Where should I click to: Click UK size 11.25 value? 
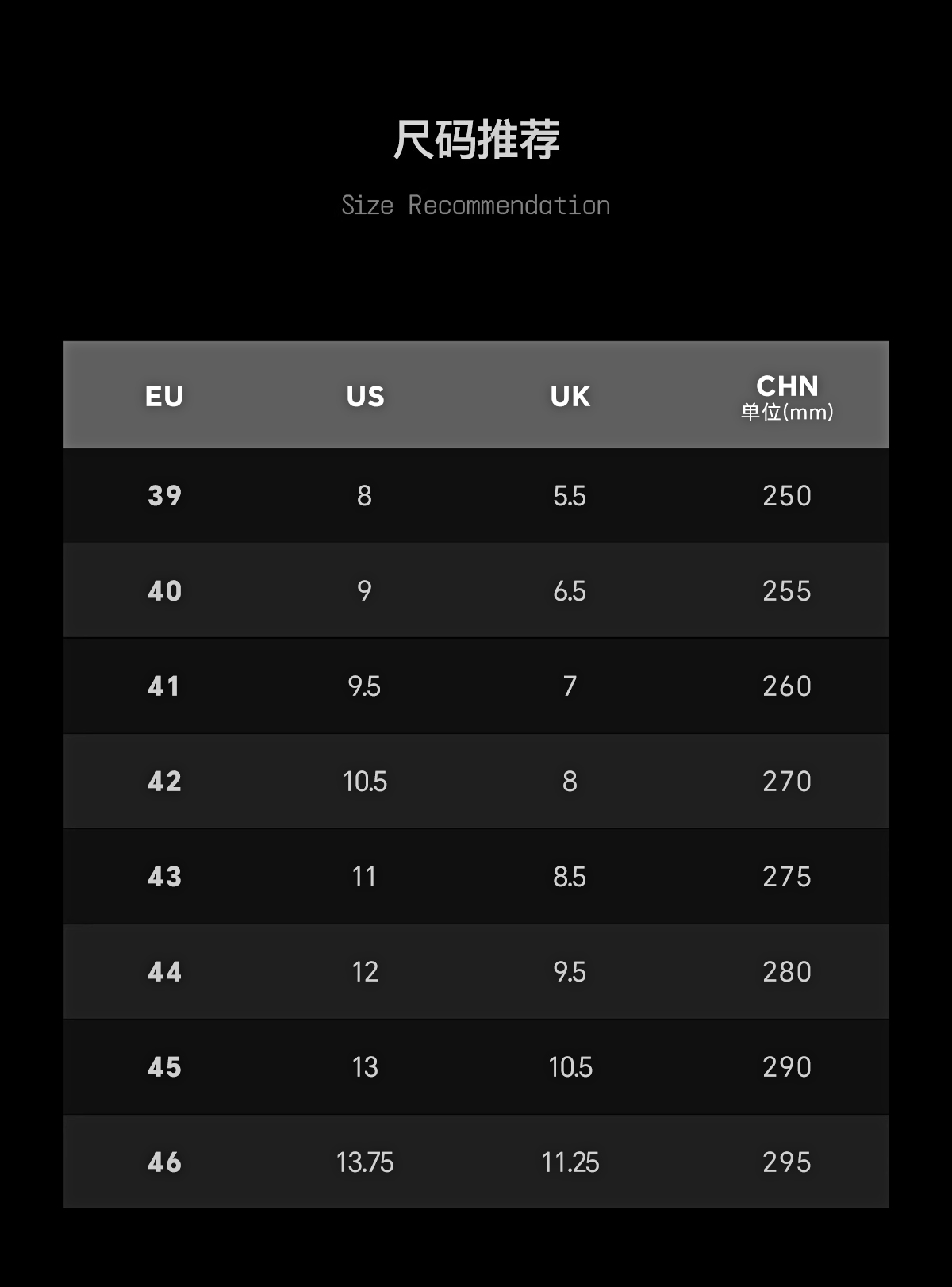(x=570, y=1162)
